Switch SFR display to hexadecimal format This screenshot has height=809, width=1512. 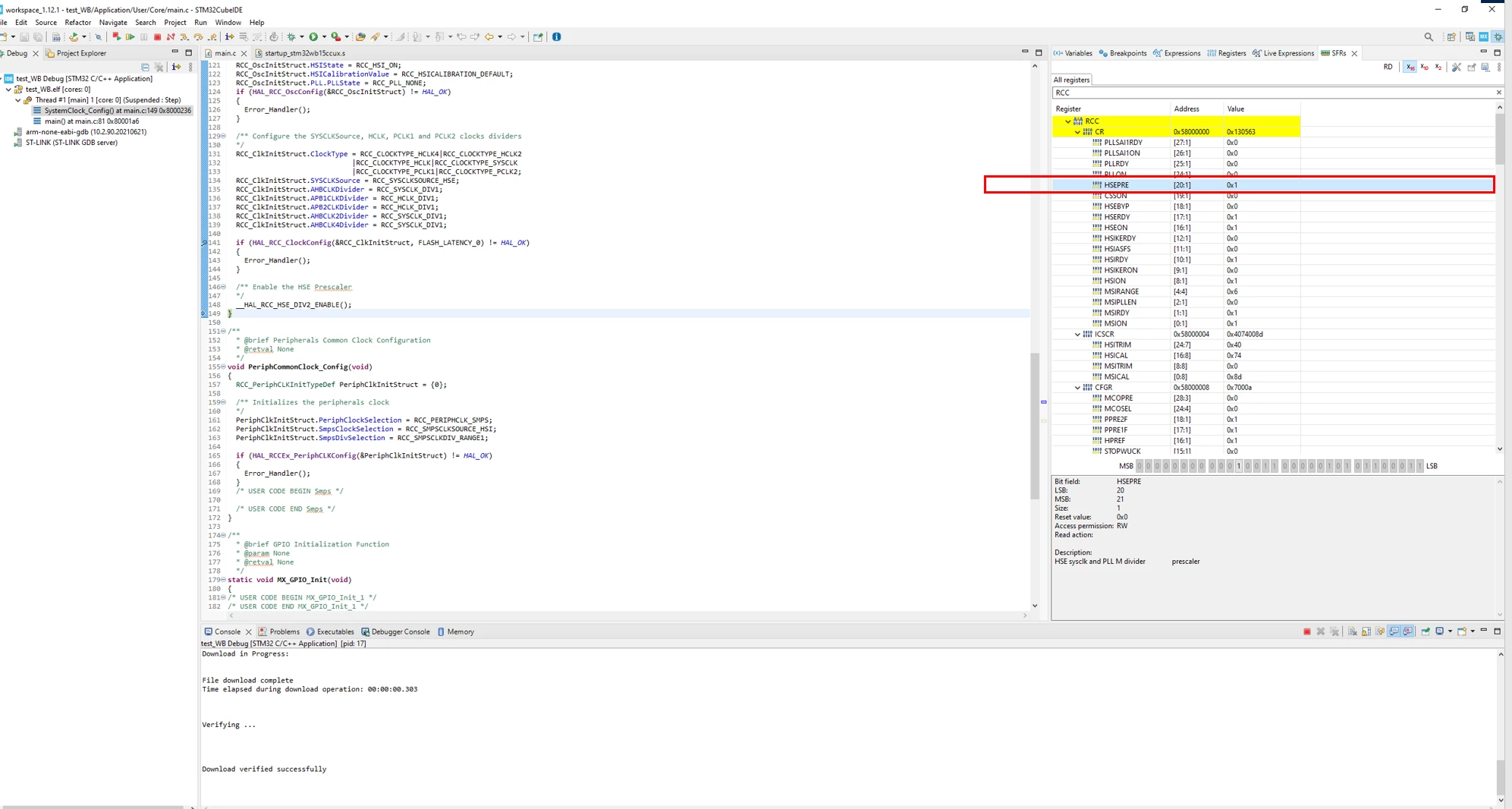point(1410,67)
